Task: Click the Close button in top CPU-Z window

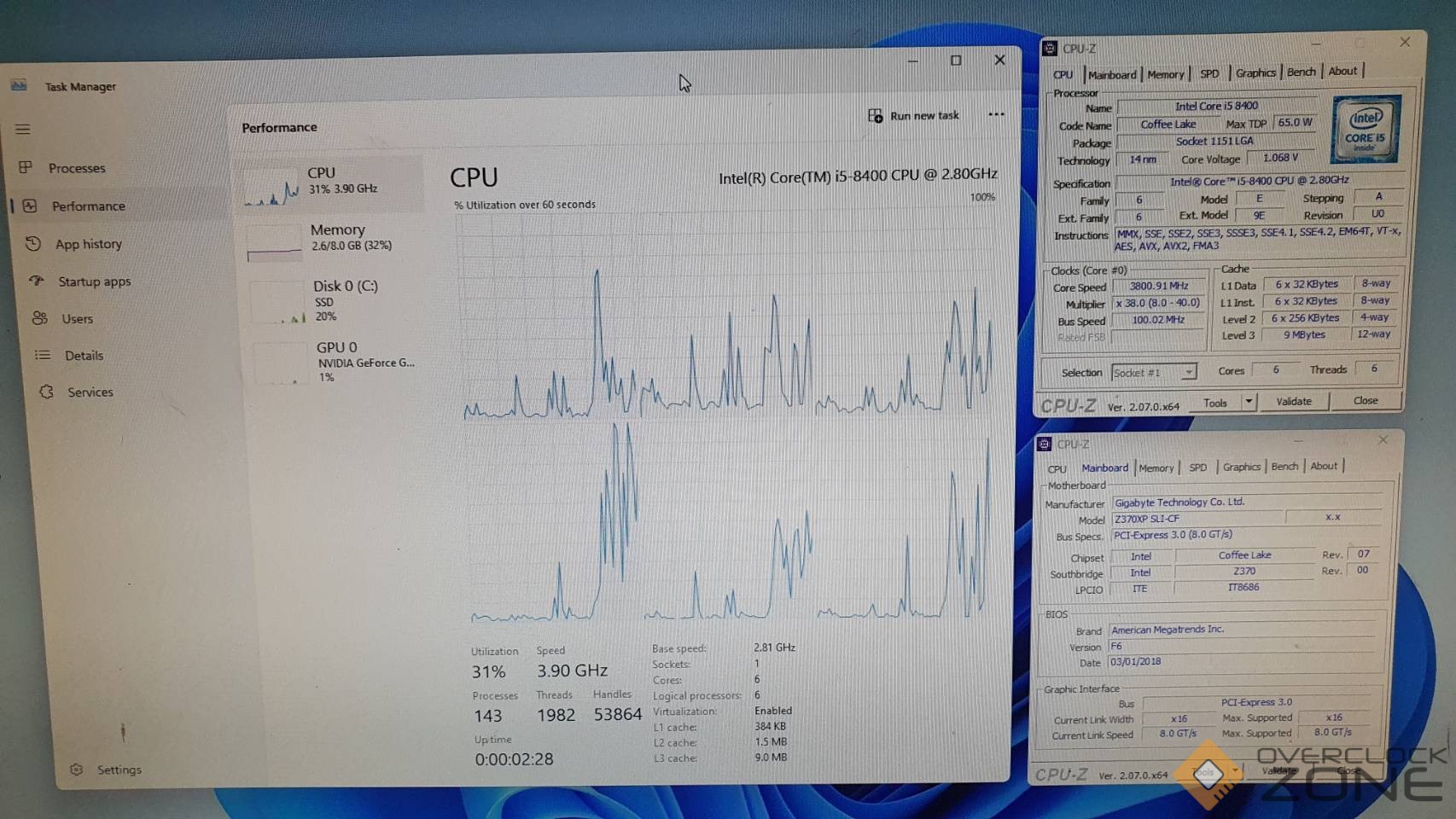Action: pyautogui.click(x=1366, y=400)
